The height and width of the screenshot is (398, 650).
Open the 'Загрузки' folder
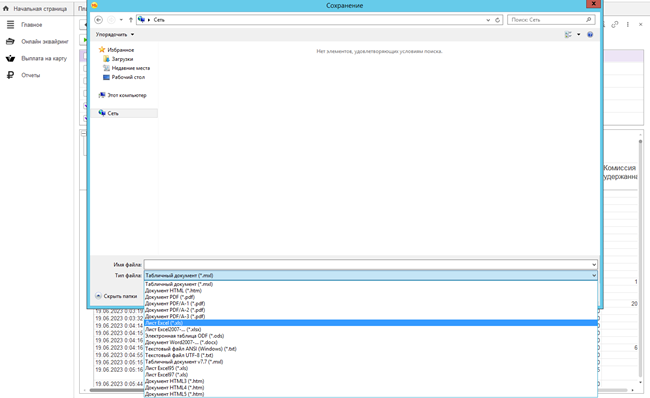click(122, 59)
